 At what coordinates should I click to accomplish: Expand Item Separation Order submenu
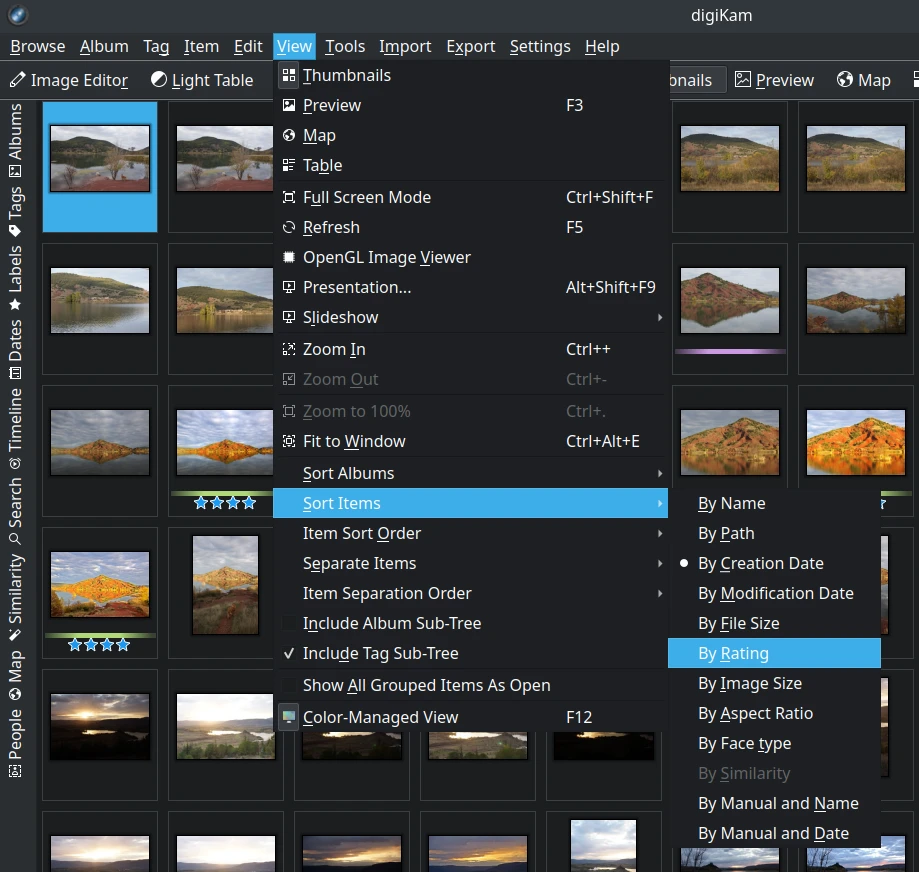click(470, 593)
